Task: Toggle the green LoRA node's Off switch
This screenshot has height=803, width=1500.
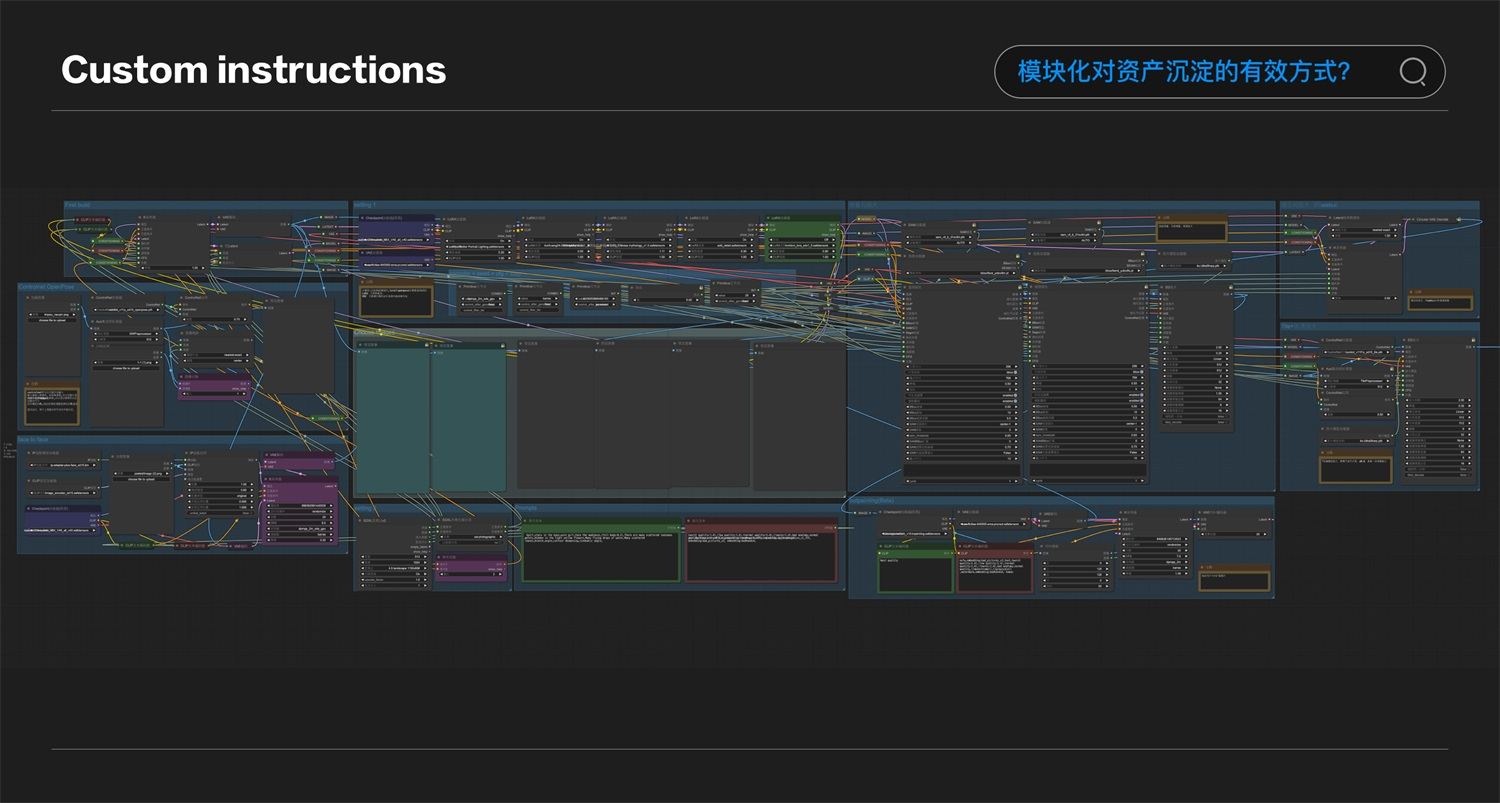Action: [x=802, y=239]
